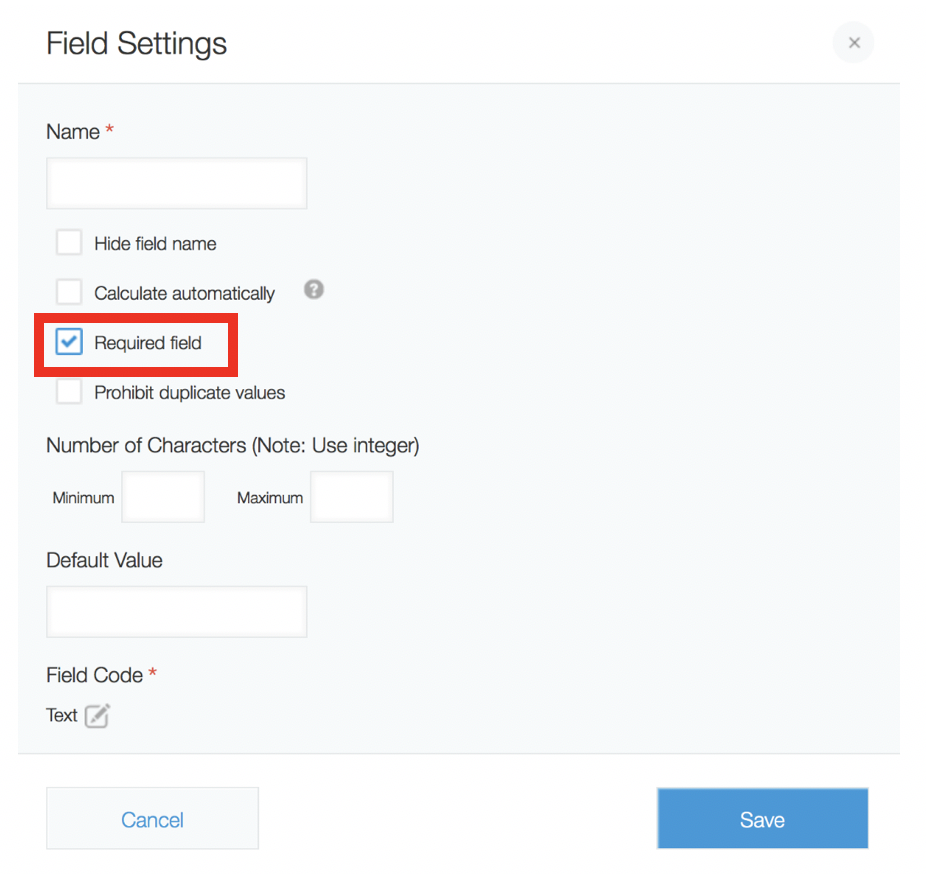Image resolution: width=926 pixels, height=874 pixels.
Task: Enable the Hide field name checkbox
Action: 69,243
